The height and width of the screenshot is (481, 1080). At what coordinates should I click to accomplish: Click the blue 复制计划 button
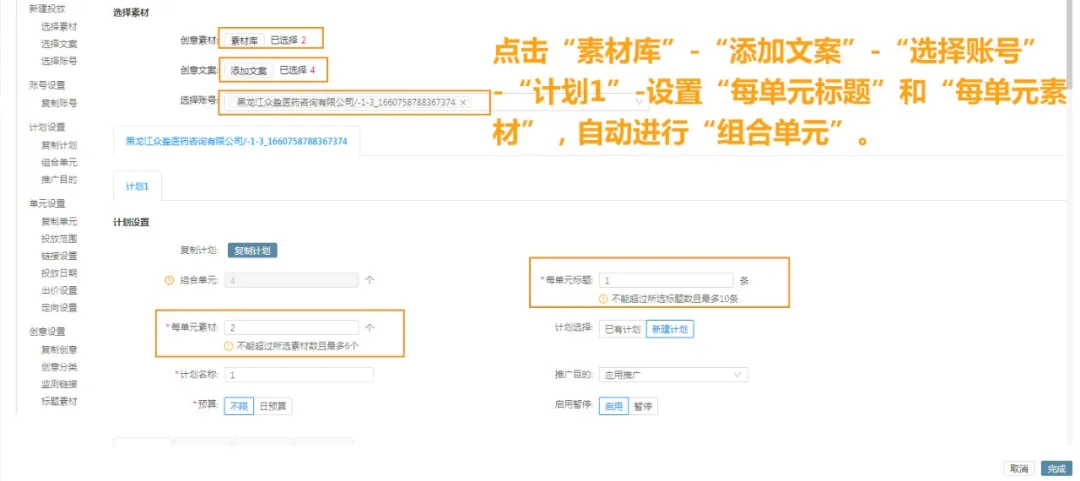(252, 251)
